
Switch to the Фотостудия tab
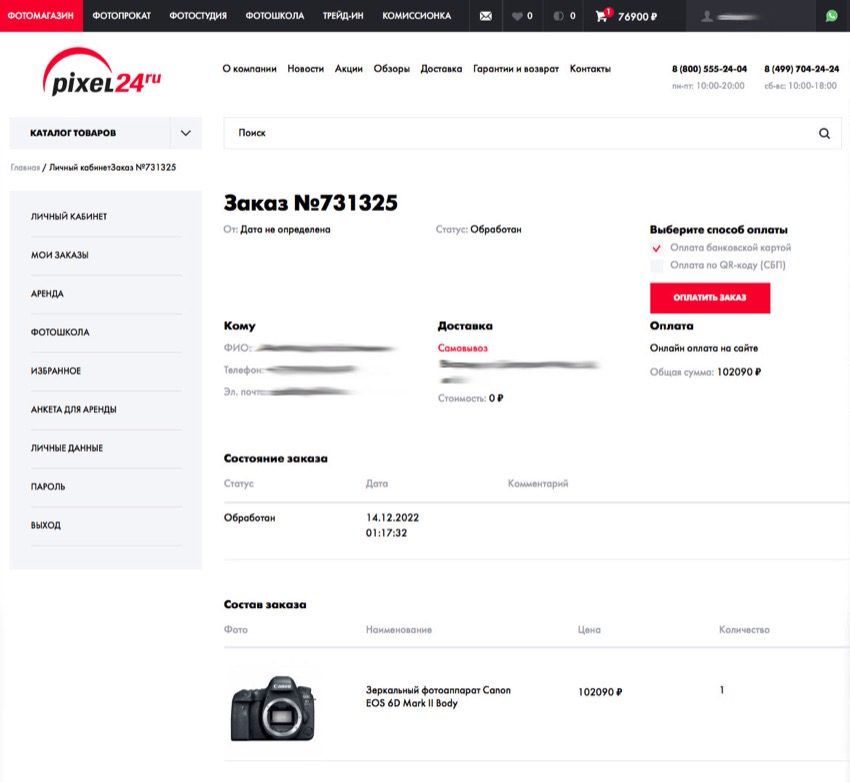198,16
